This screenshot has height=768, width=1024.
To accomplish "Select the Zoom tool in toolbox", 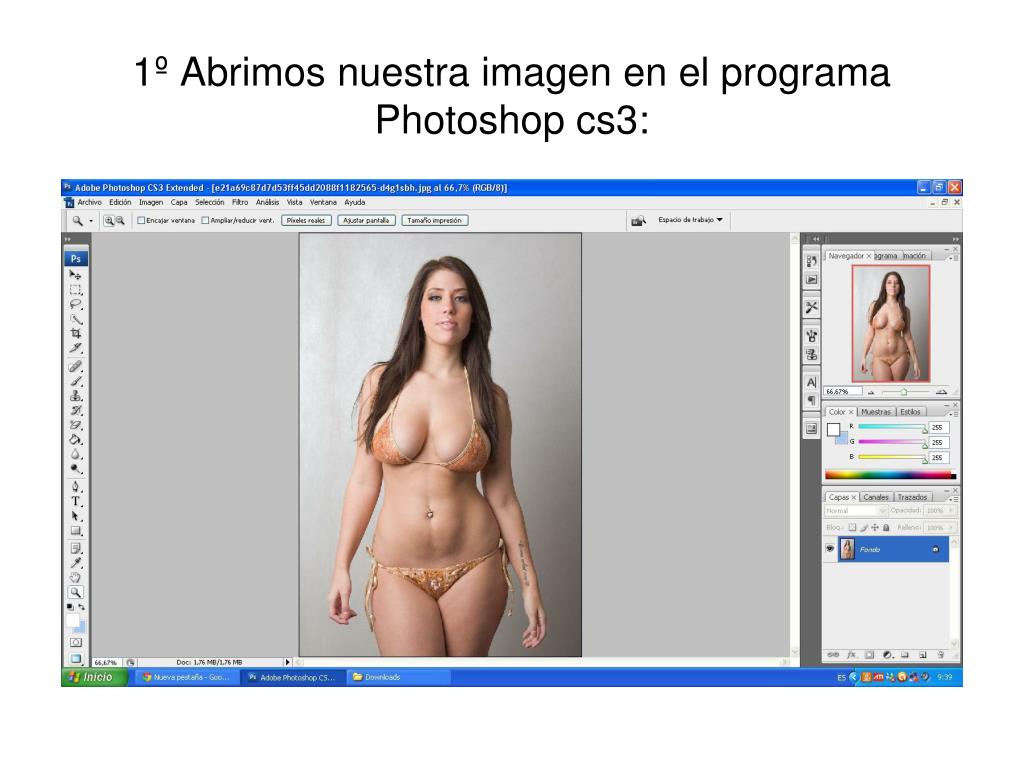I will tap(76, 592).
